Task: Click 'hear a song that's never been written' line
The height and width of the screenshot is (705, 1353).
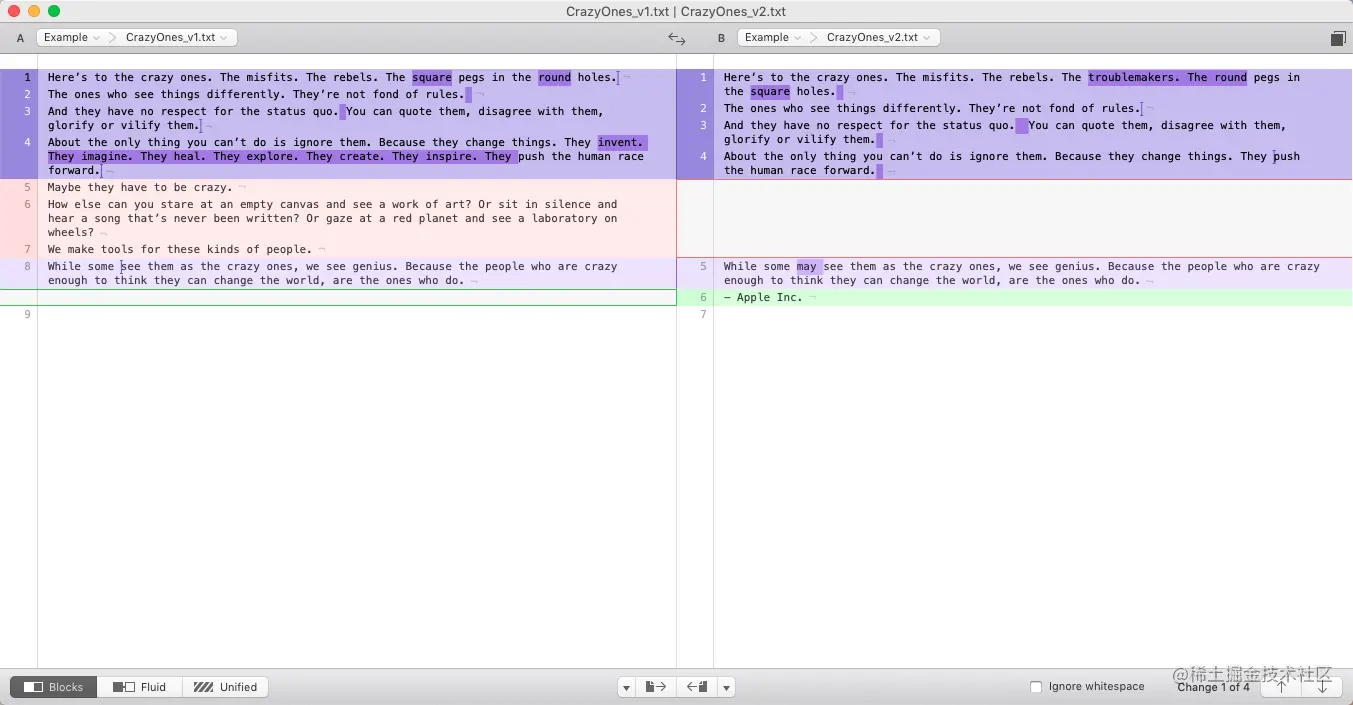Action: click(x=332, y=219)
